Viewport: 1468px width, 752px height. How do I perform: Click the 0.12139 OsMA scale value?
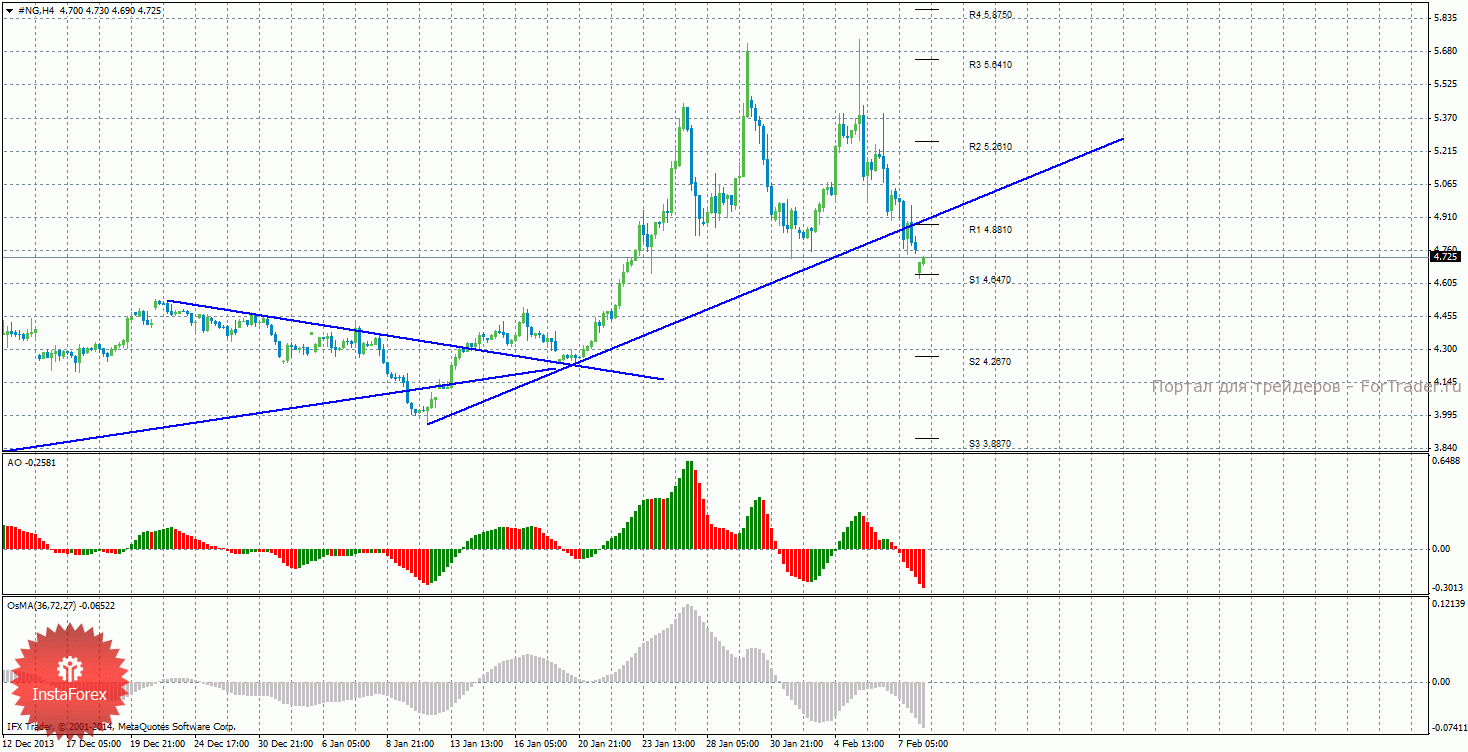[1449, 604]
